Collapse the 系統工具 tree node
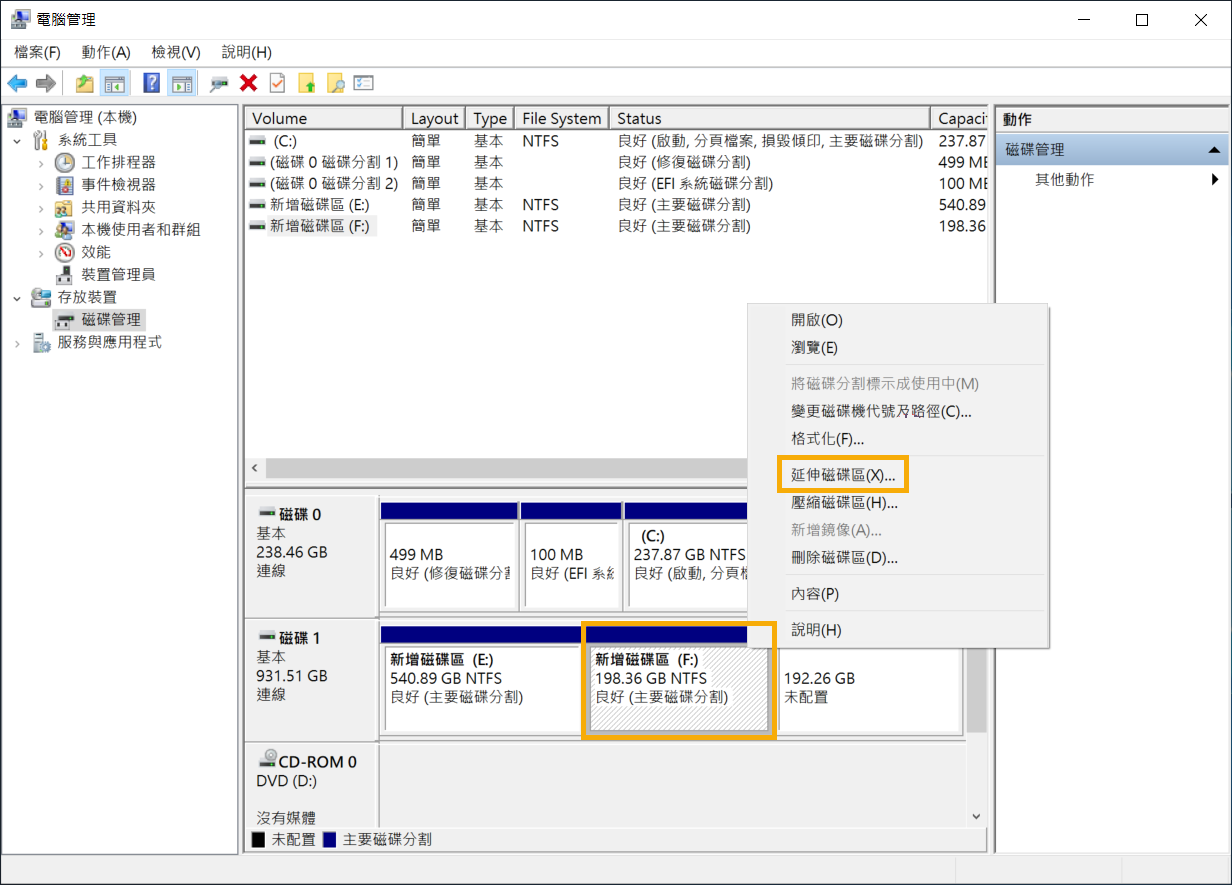The width and height of the screenshot is (1232, 885). (17, 140)
